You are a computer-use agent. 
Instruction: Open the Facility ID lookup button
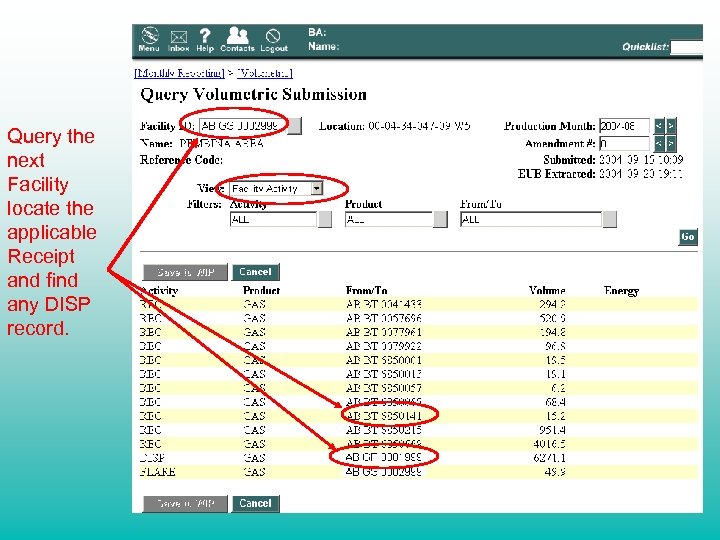pyautogui.click(x=294, y=126)
